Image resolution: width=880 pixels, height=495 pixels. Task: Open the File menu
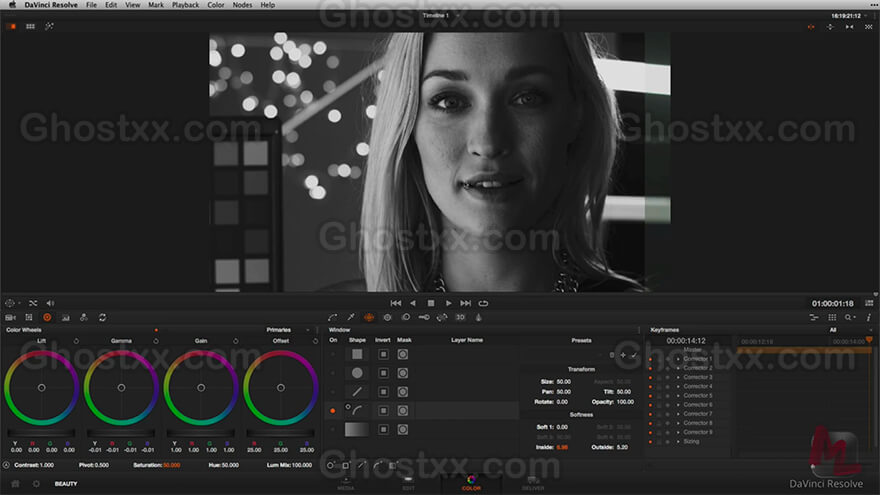pyautogui.click(x=91, y=5)
